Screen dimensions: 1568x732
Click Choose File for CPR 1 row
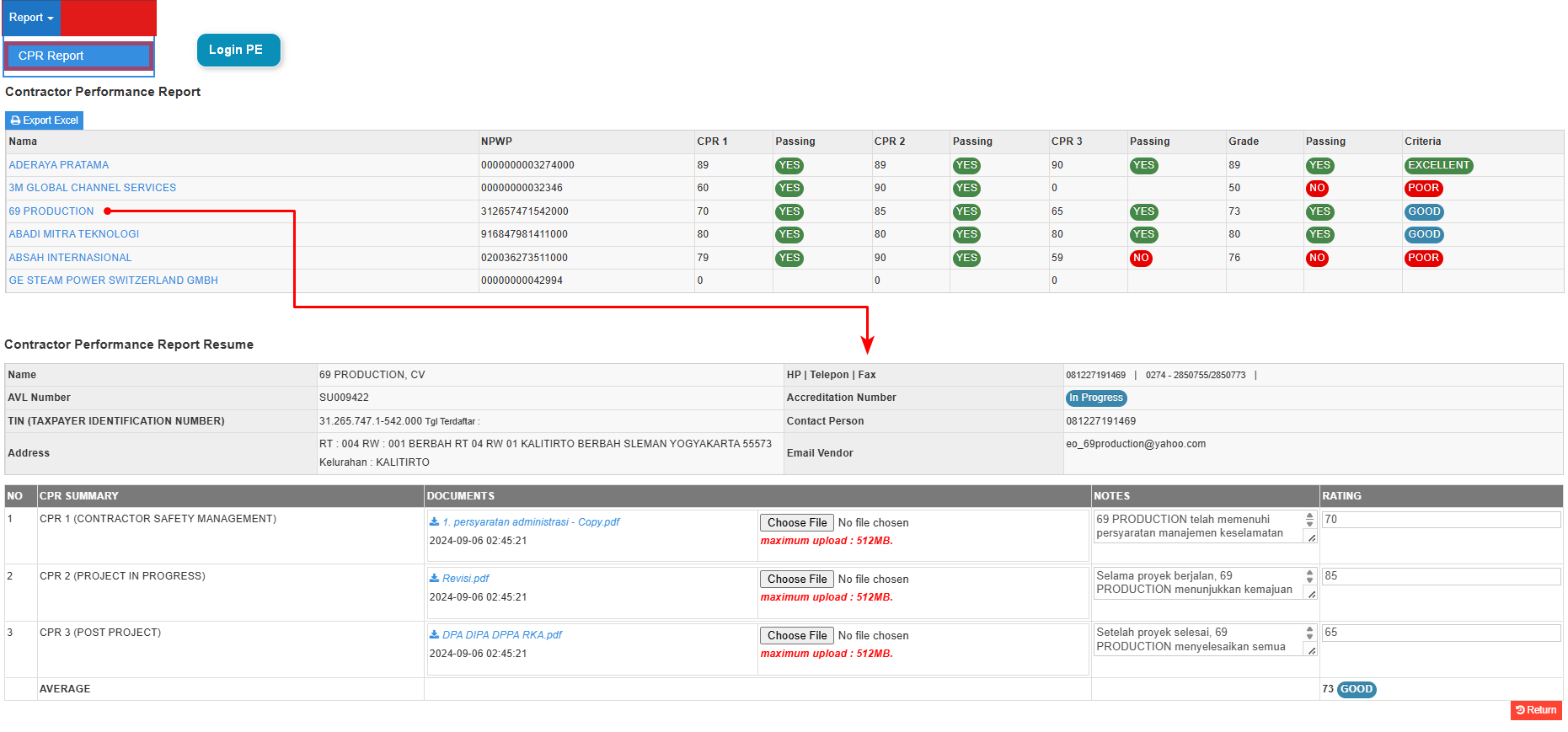(x=796, y=523)
